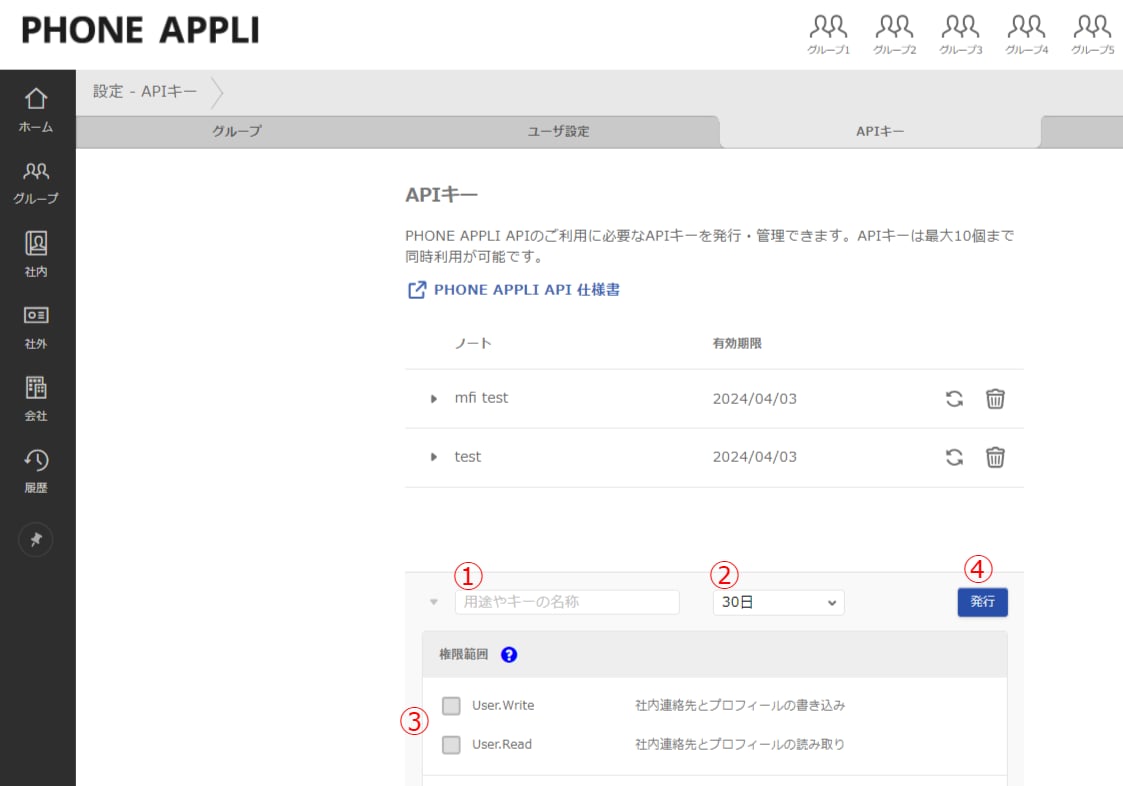Click the APIキー page heading

441,195
